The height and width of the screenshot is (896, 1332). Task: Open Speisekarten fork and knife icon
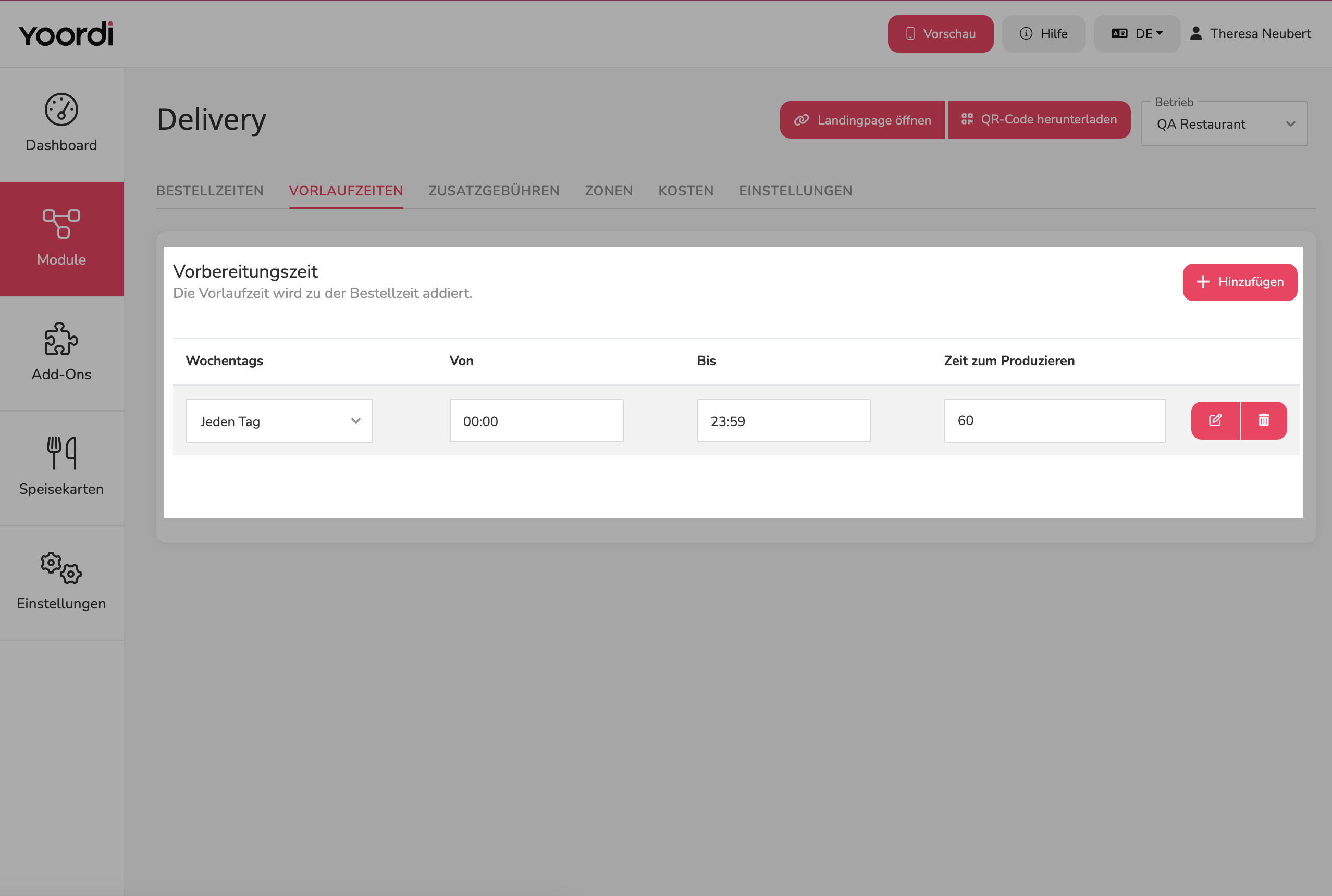61,453
